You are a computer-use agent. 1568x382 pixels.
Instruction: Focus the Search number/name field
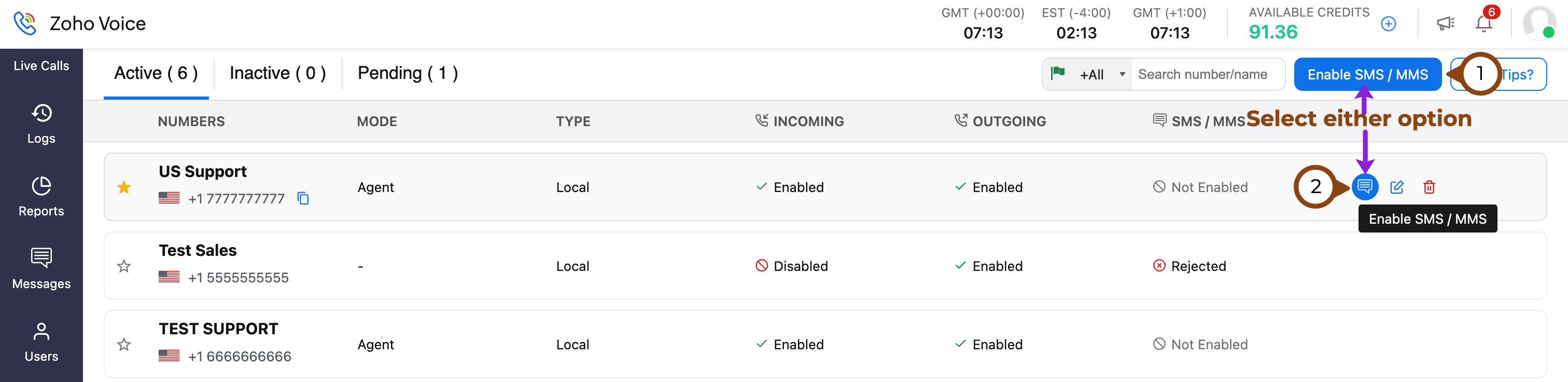pos(1207,74)
